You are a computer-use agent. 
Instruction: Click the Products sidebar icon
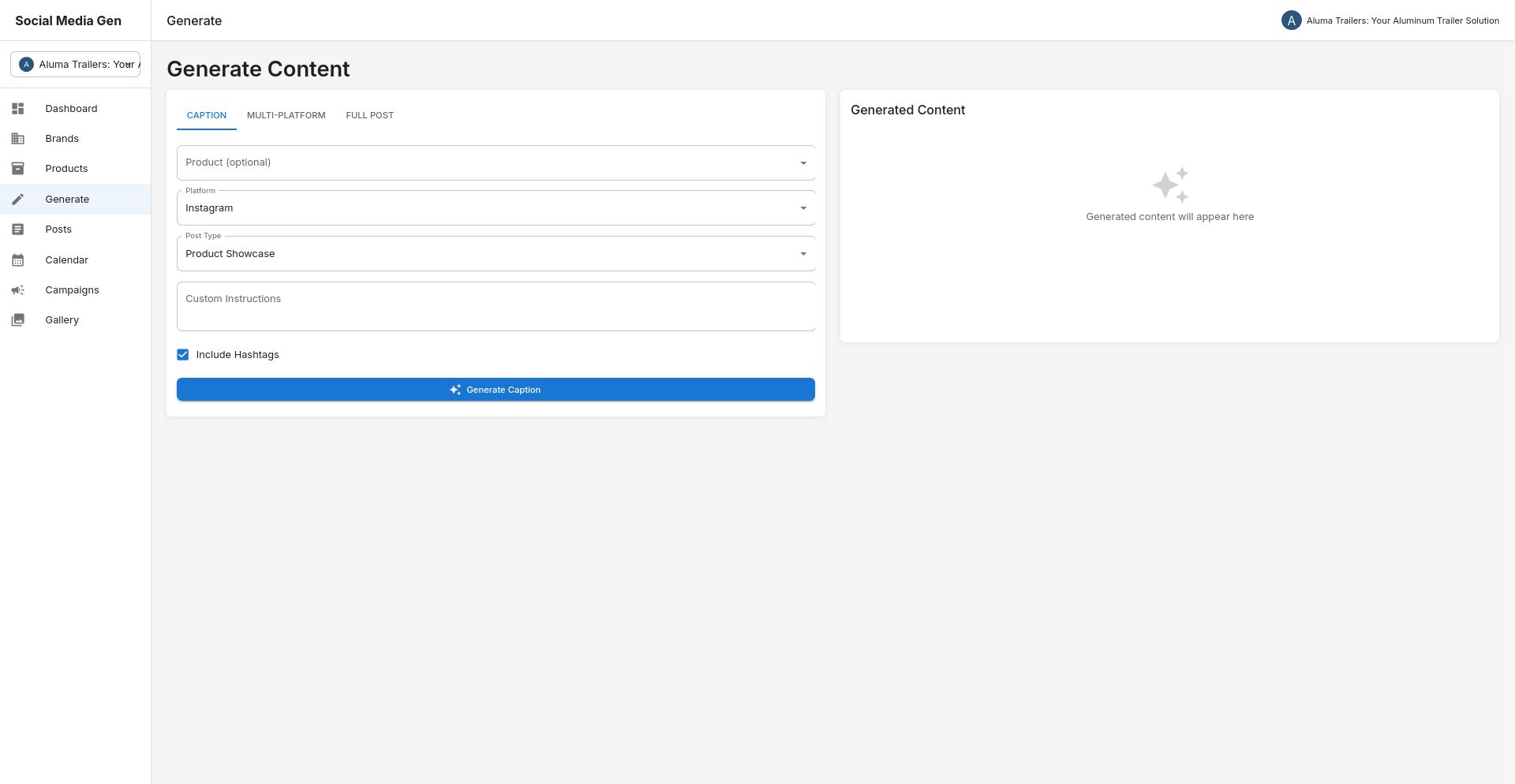[18, 168]
